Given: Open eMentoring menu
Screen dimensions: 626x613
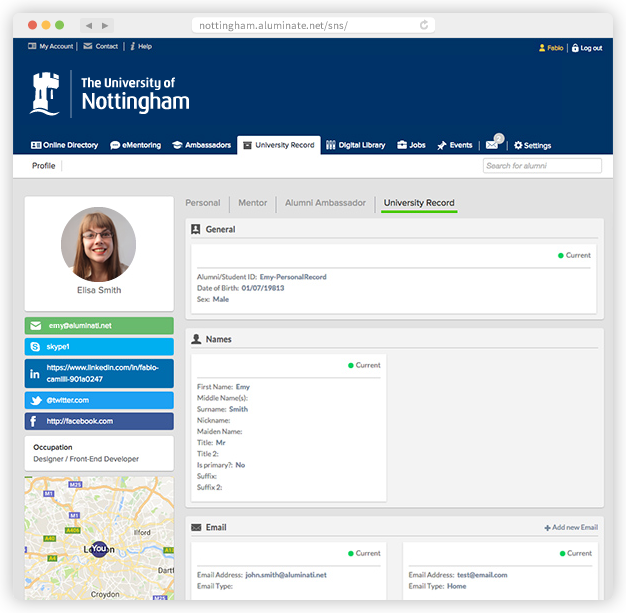Looking at the screenshot, I should pos(135,145).
